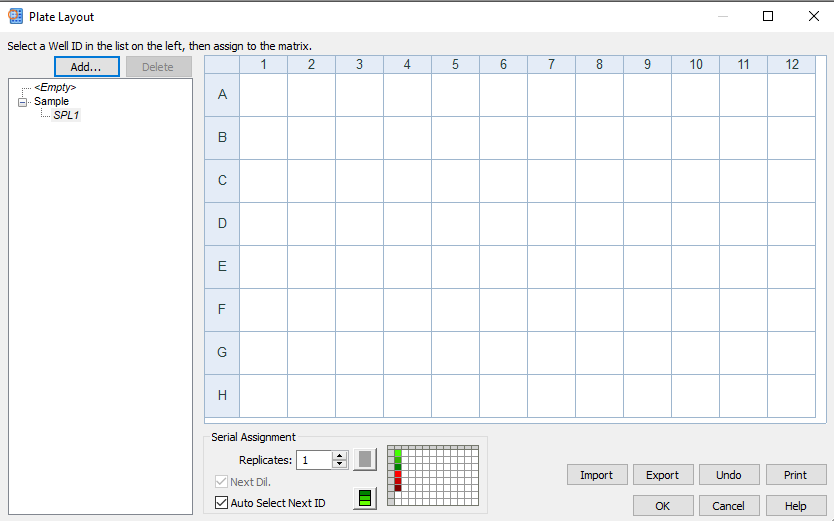The height and width of the screenshot is (521, 834).
Task: Click the Plate Layout app icon
Action: (15, 16)
